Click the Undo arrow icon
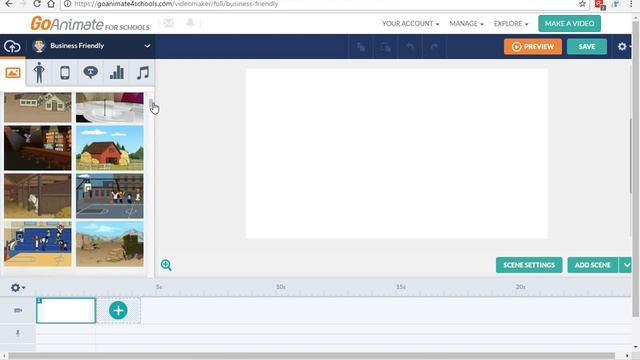This screenshot has height=360, width=640. pyautogui.click(x=410, y=47)
